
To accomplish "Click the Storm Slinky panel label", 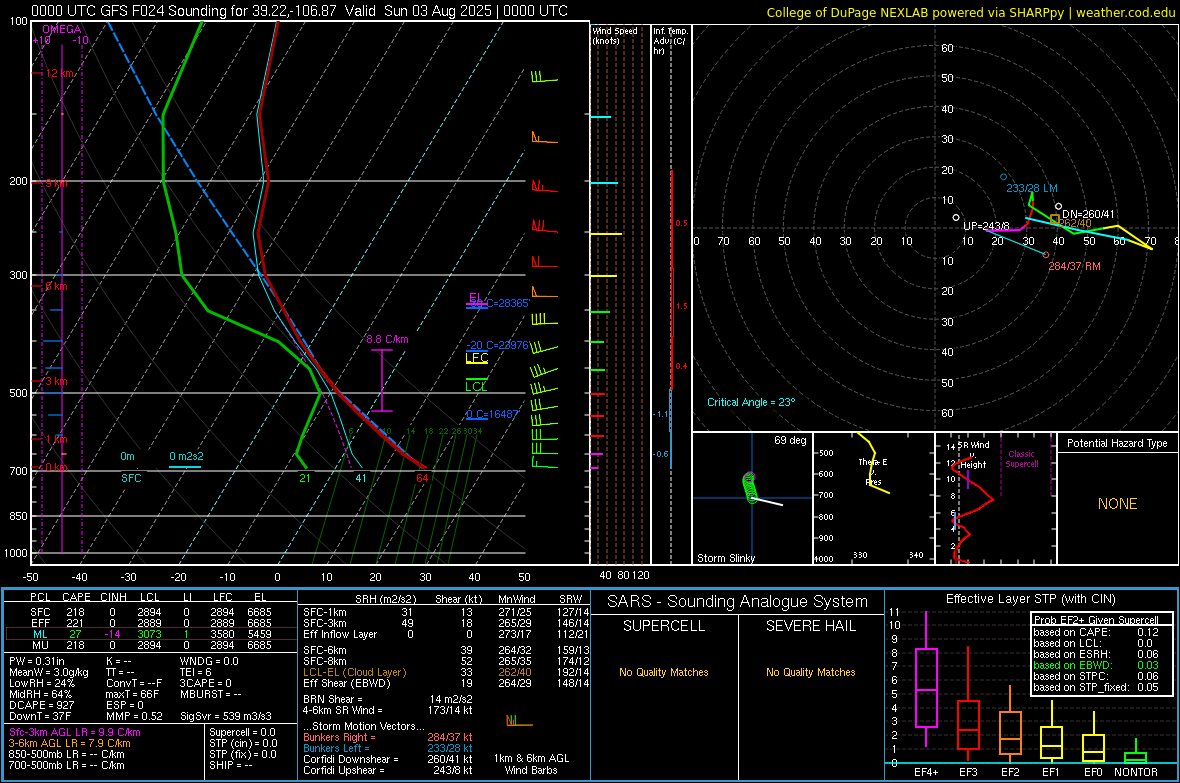I will (x=725, y=558).
